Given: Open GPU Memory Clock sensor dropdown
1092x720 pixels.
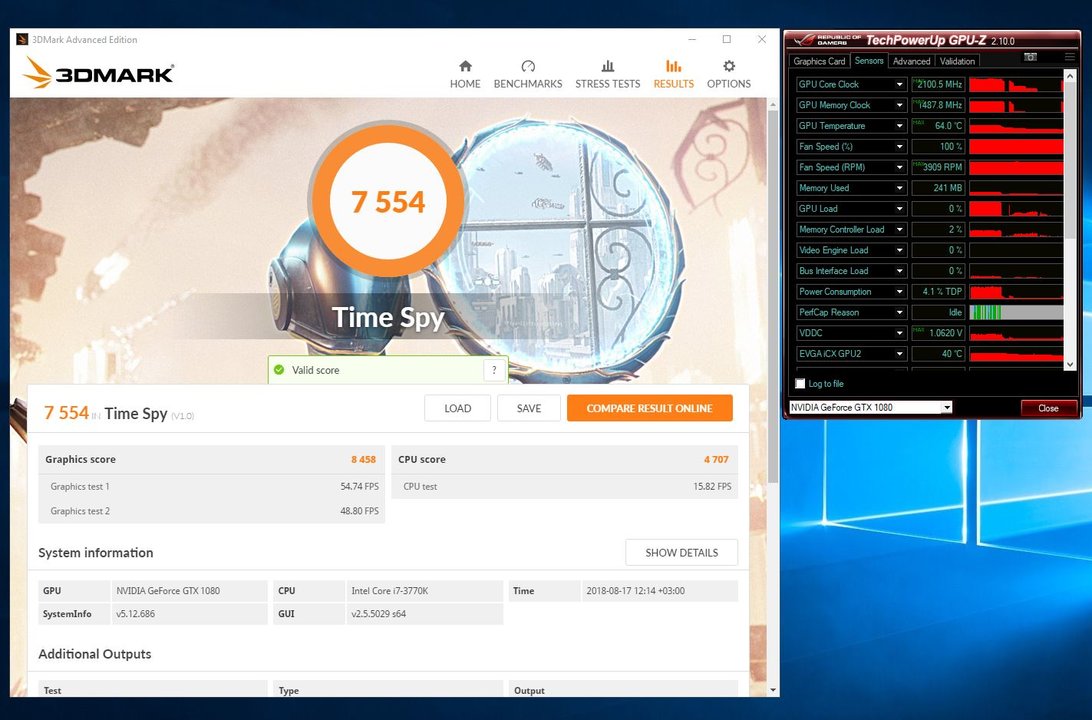Looking at the screenshot, I should point(899,105).
